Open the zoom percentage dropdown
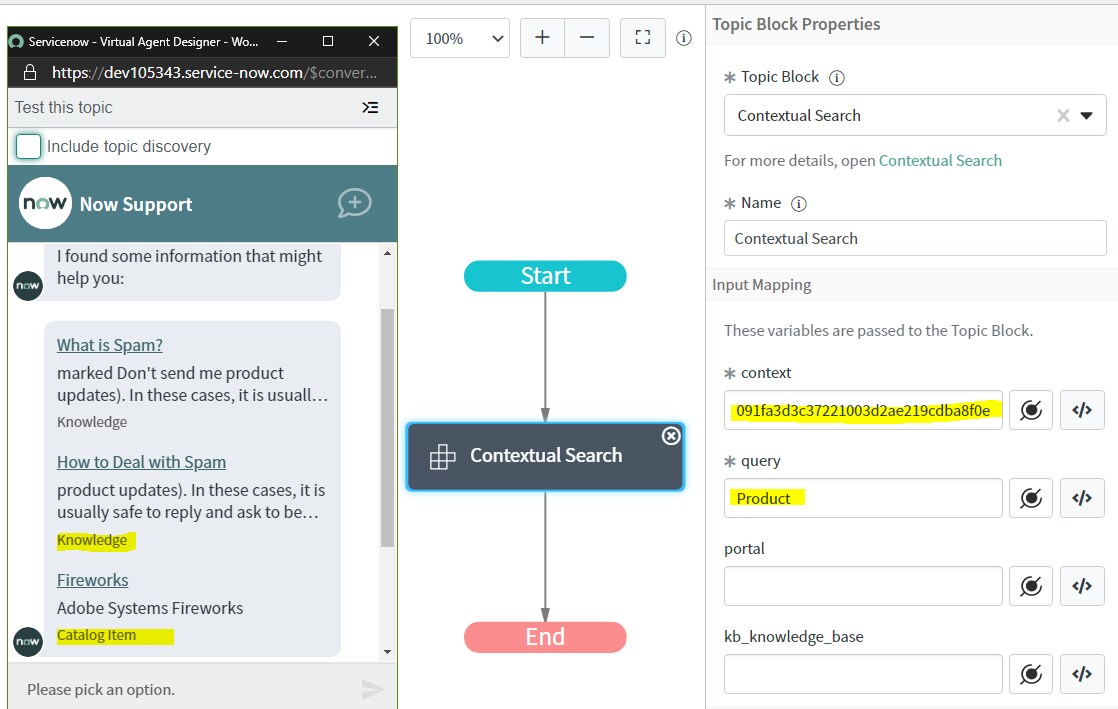The height and width of the screenshot is (709, 1118). click(460, 38)
